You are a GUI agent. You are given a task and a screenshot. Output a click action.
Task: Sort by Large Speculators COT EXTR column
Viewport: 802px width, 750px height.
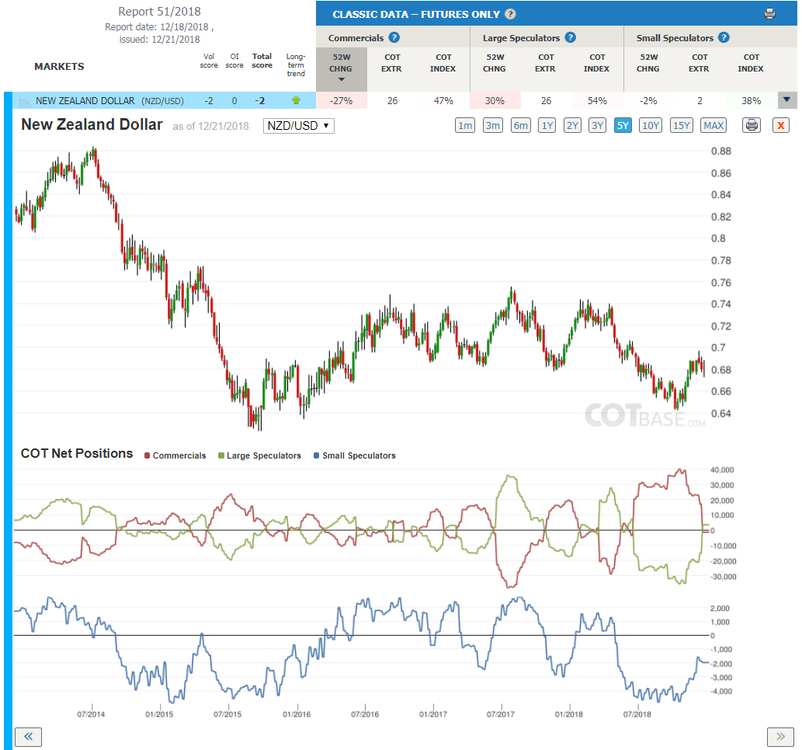[x=545, y=63]
